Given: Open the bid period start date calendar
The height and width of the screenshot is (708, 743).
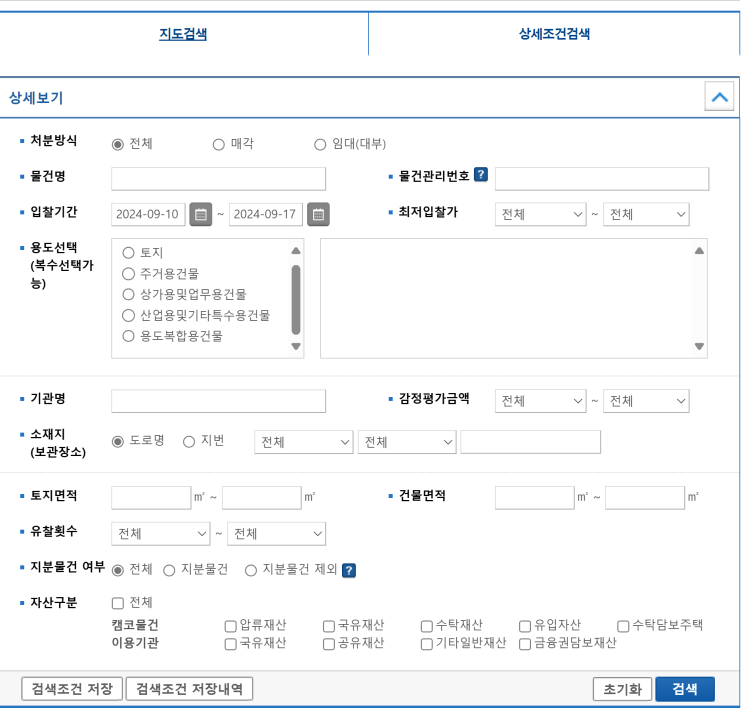Looking at the screenshot, I should (200, 214).
